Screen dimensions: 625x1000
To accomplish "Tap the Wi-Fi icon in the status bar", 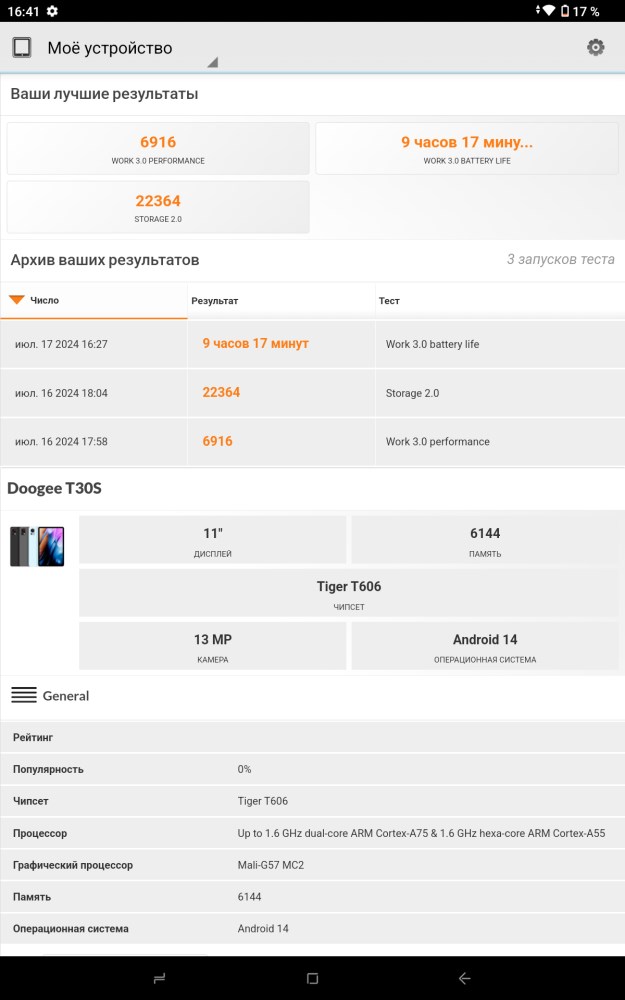I will pos(548,11).
